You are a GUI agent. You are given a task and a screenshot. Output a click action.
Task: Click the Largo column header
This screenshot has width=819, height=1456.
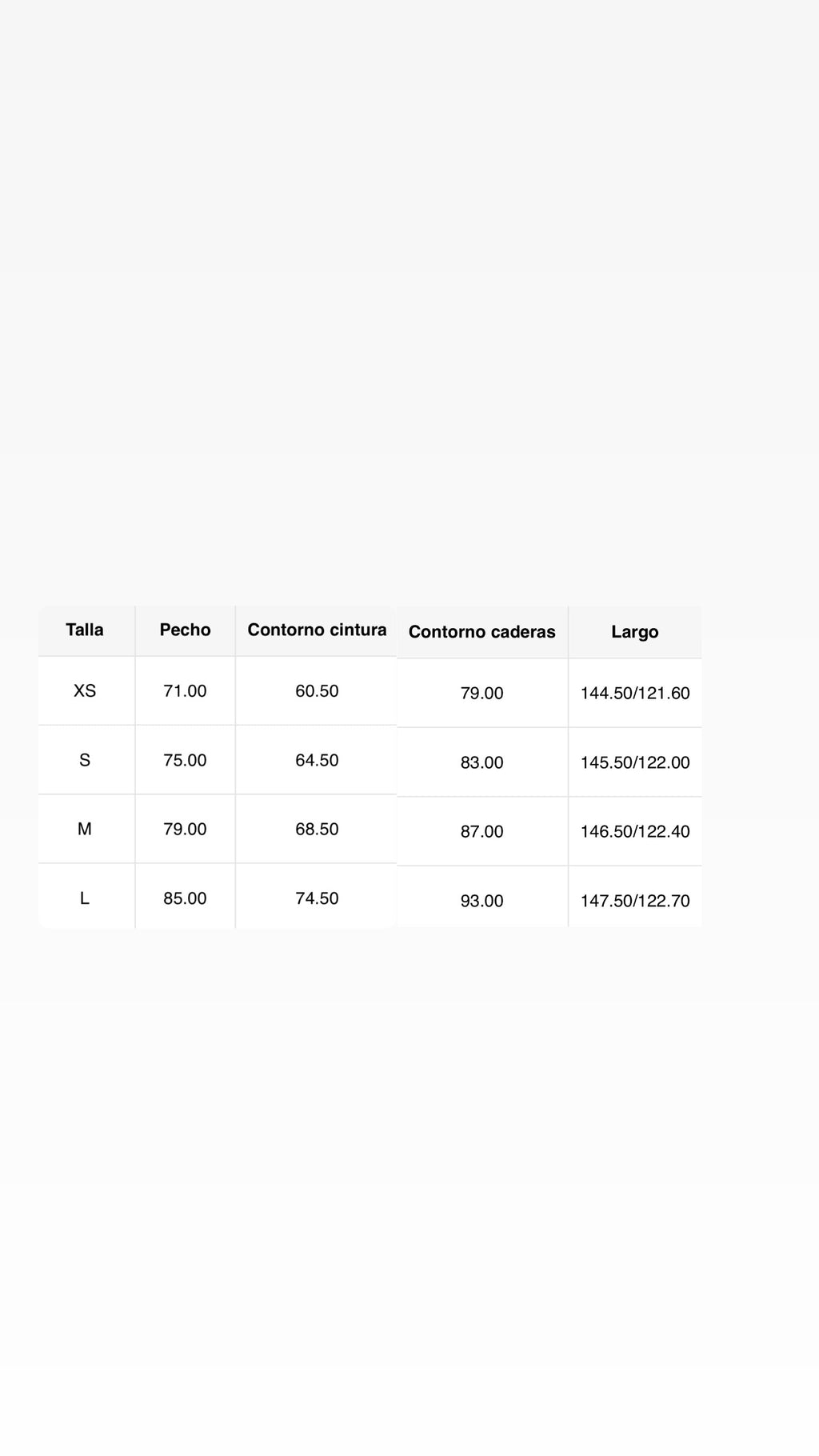pyautogui.click(x=635, y=632)
